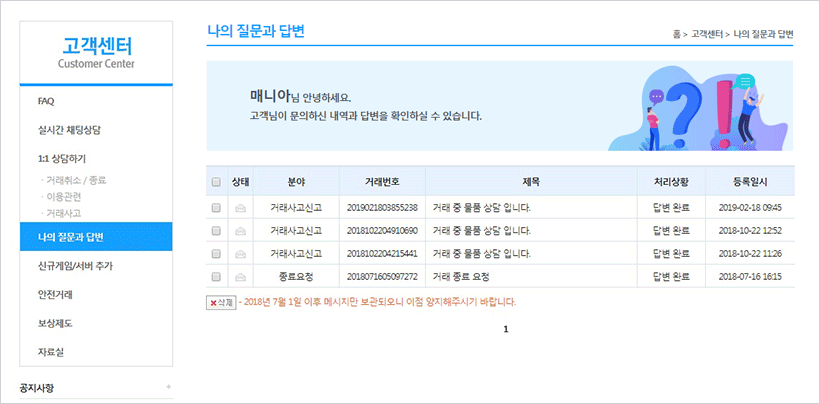Click the 홈 breadcrumb link
This screenshot has width=820, height=404.
coord(677,34)
